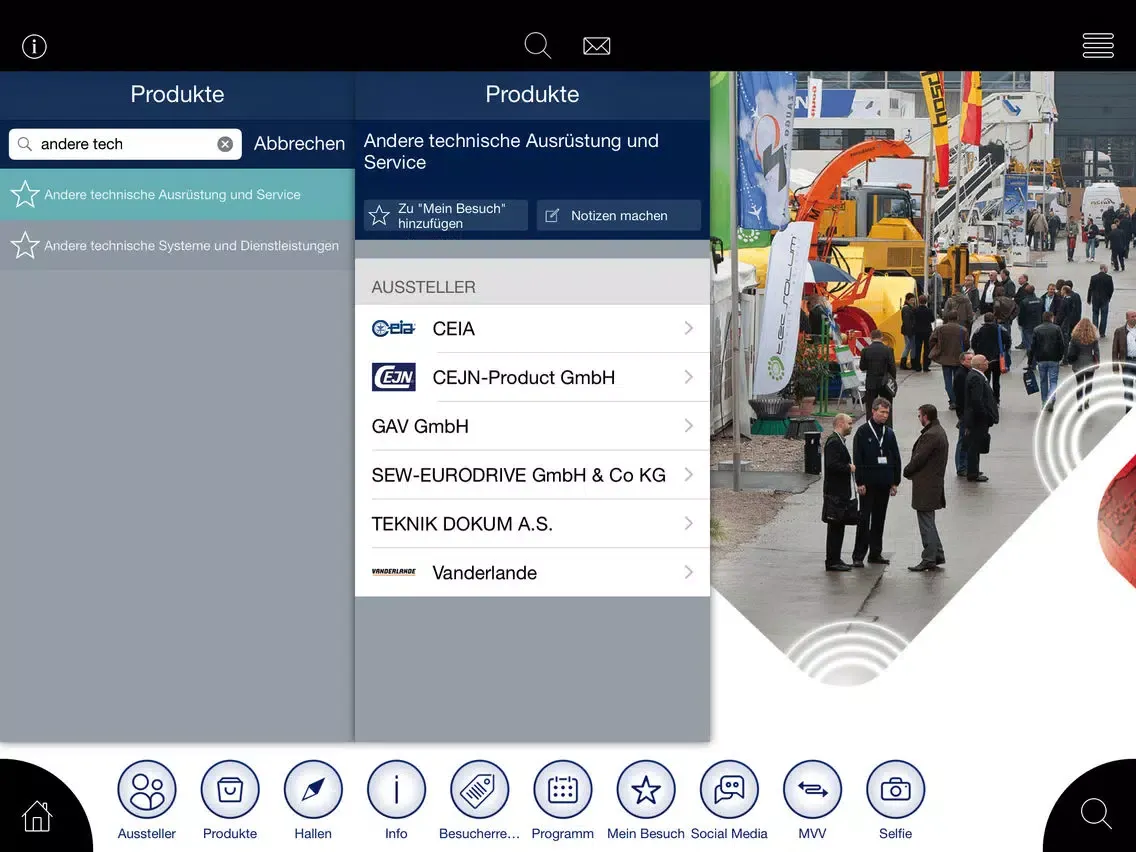Favorite 'Andere technische Systeme und Dienstleistungen' star
Viewport: 1136px width, 852px height.
pyautogui.click(x=25, y=245)
